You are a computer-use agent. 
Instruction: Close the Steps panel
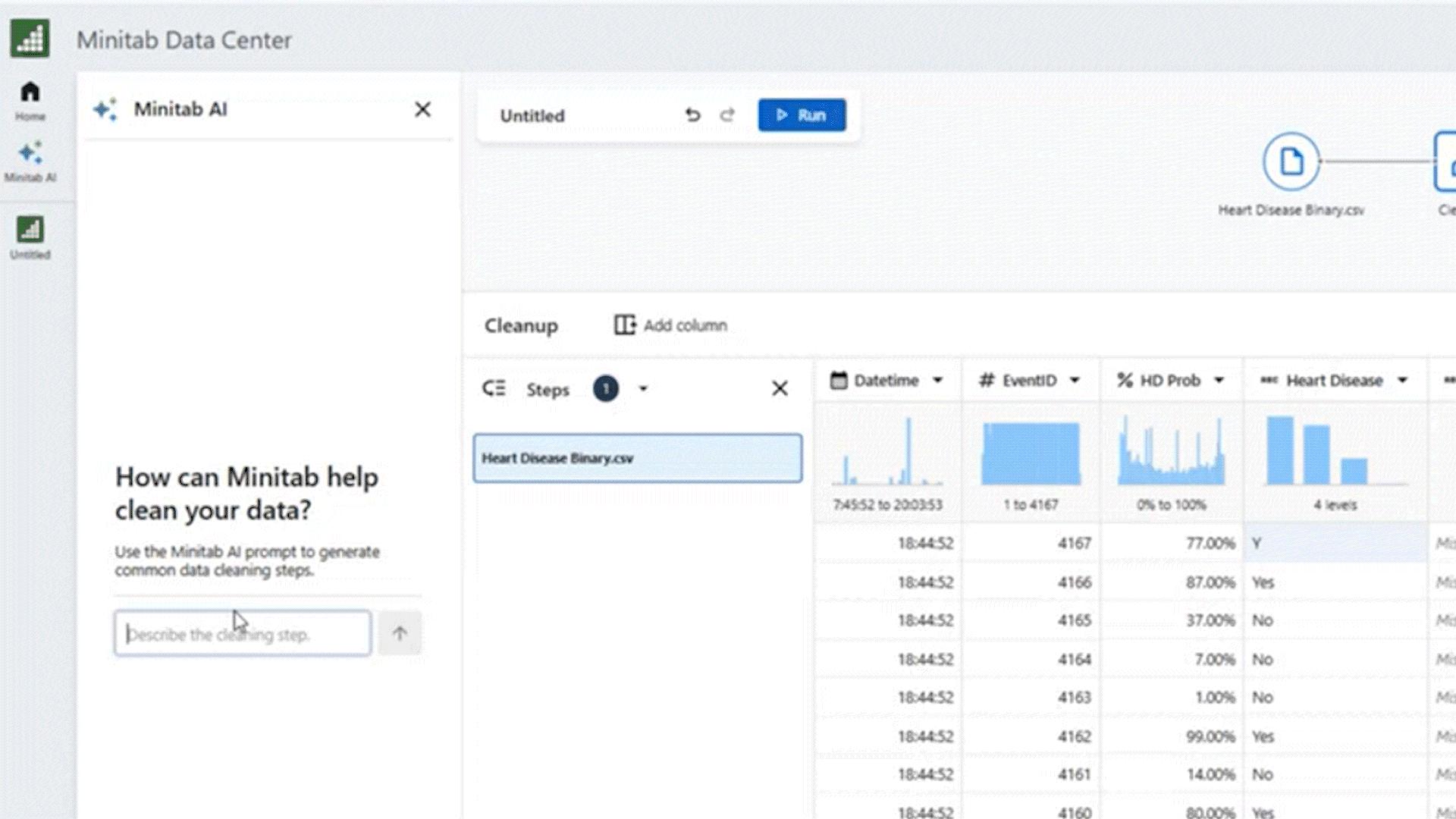tap(779, 389)
